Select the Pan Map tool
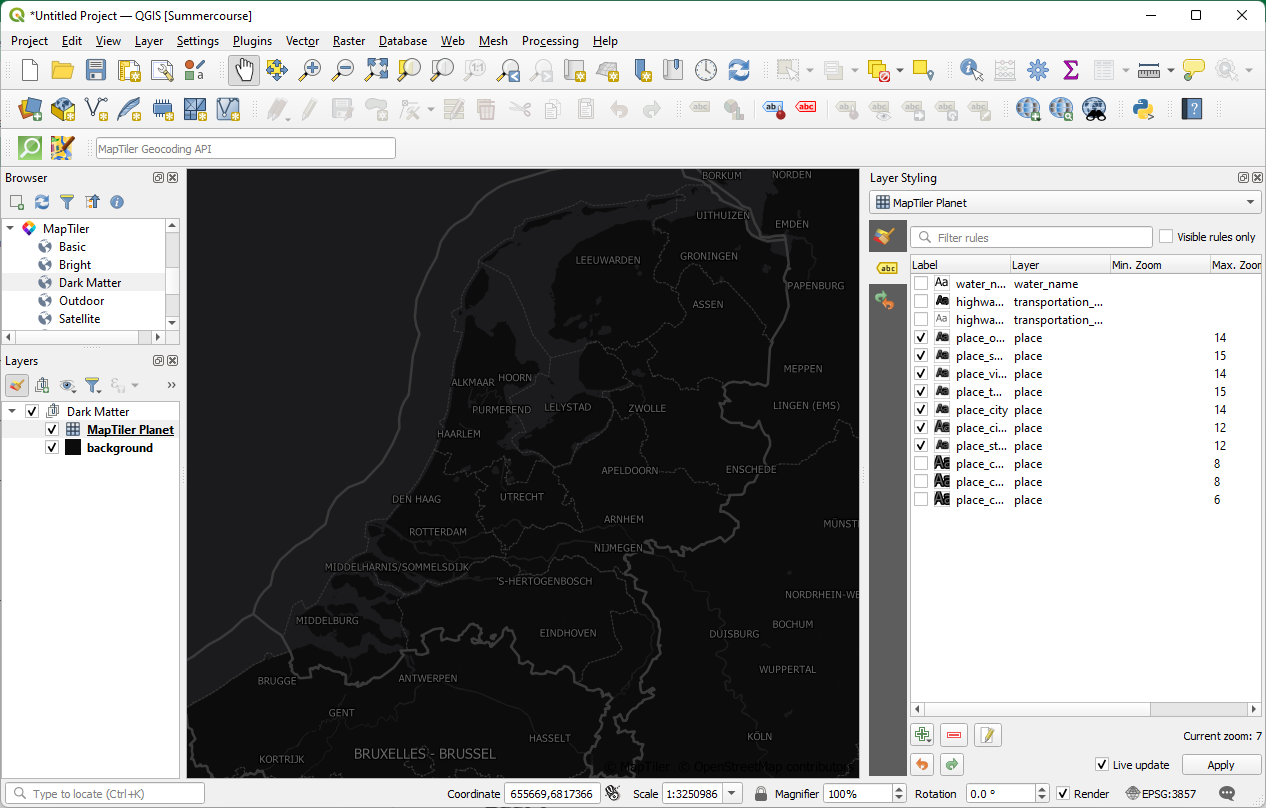 click(x=243, y=70)
